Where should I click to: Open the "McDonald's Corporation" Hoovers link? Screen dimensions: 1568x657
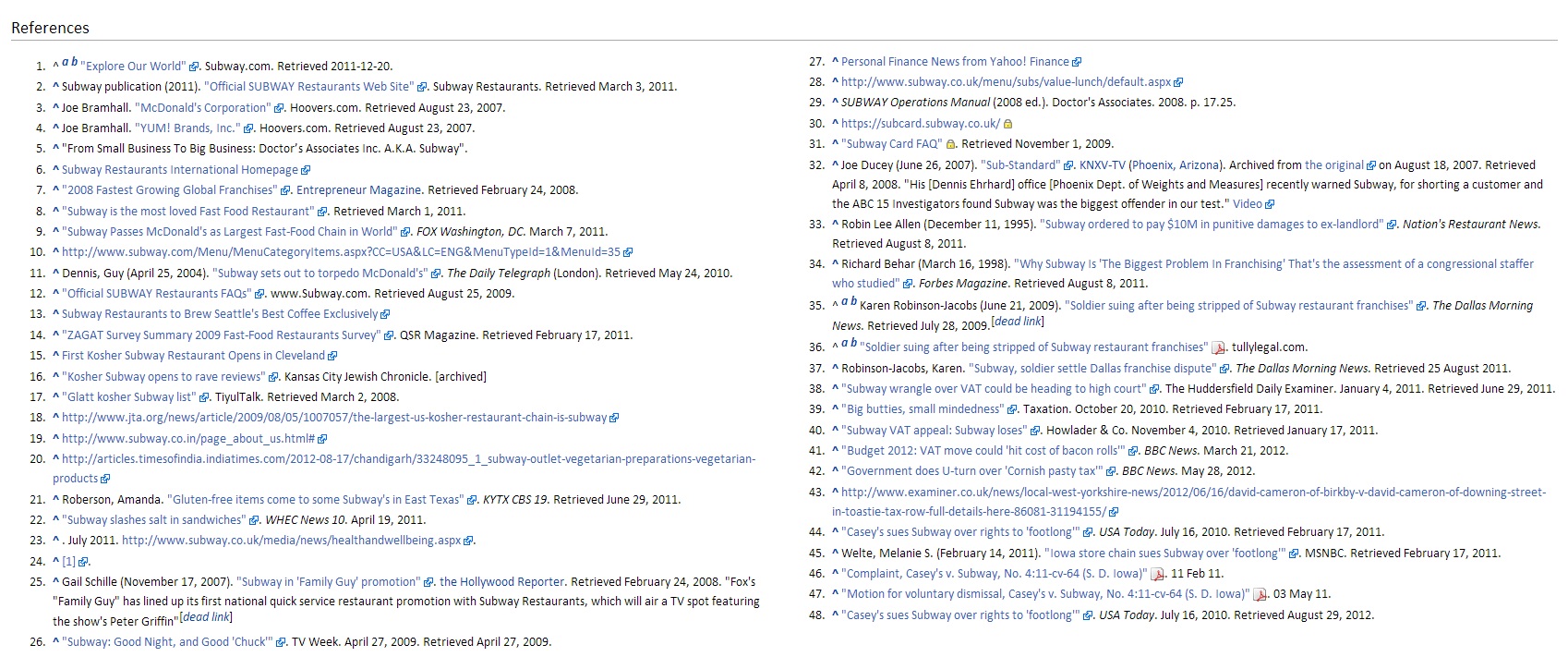203,108
